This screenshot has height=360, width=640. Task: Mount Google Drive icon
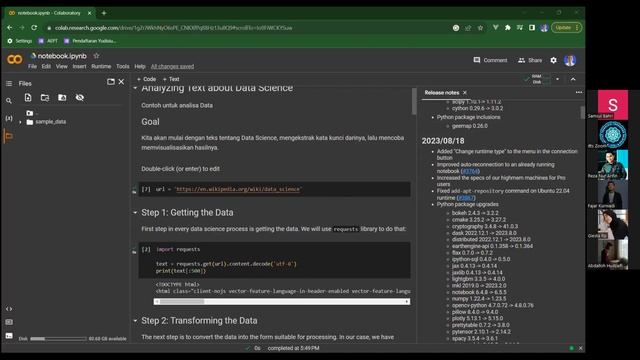pos(62,98)
